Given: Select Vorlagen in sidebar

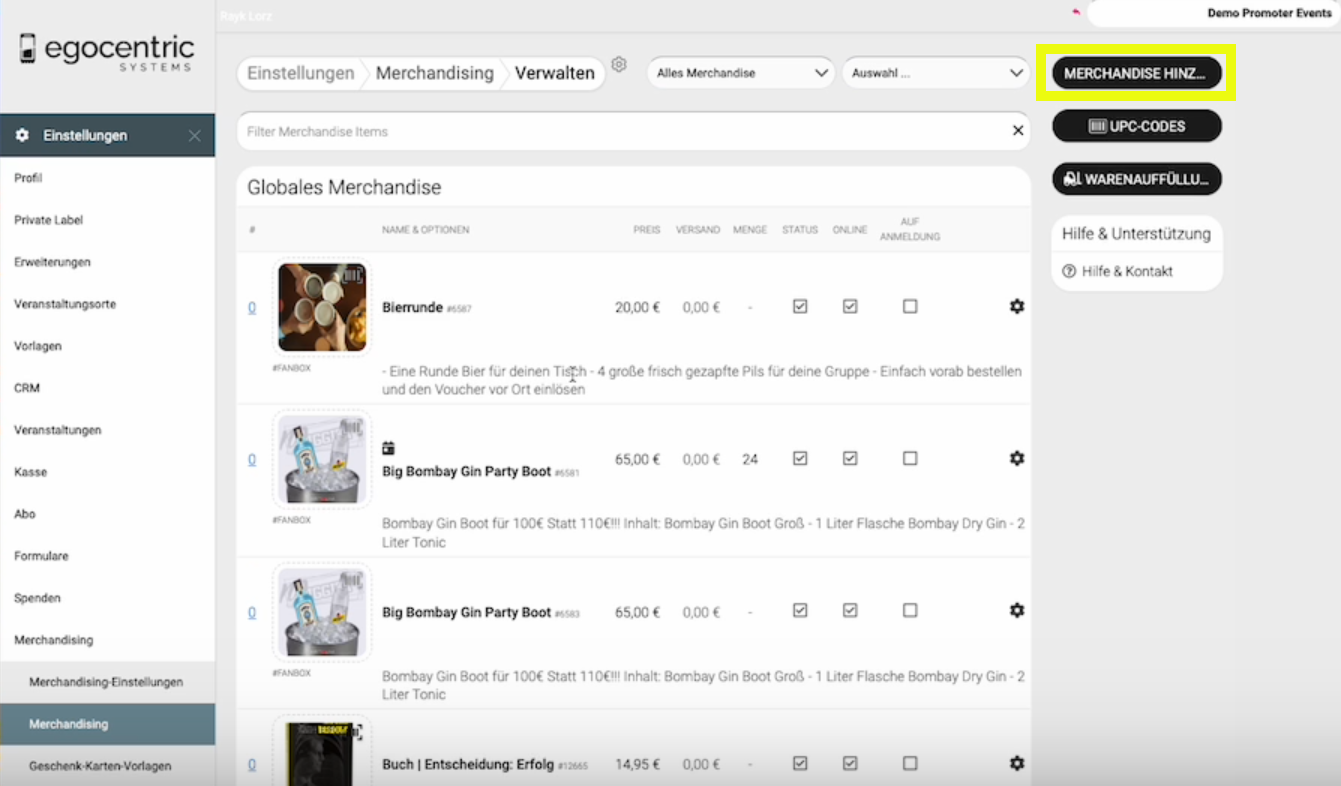Looking at the screenshot, I should 38,346.
